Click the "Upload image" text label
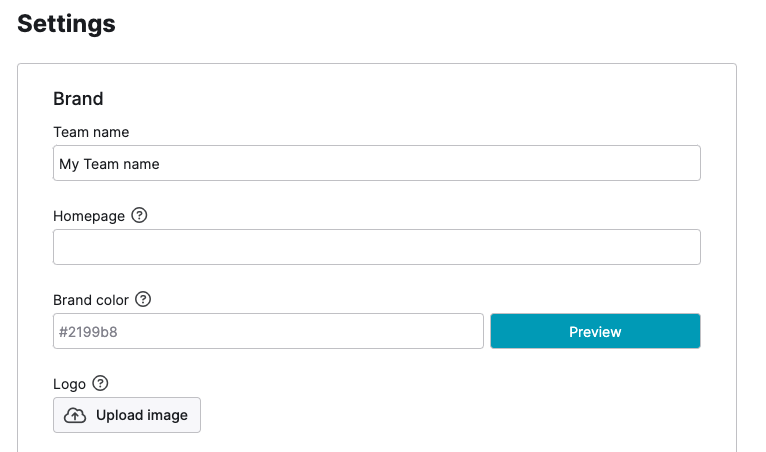766x452 pixels. pyautogui.click(x=142, y=415)
